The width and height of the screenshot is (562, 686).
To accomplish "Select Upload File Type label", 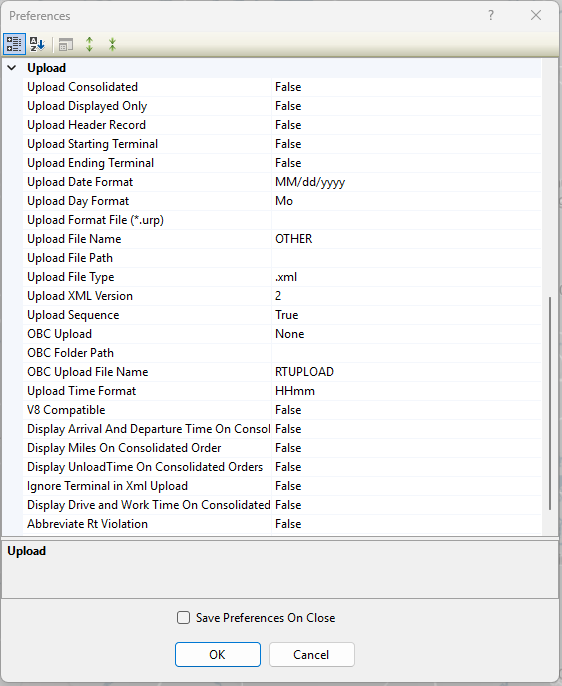I will click(71, 277).
